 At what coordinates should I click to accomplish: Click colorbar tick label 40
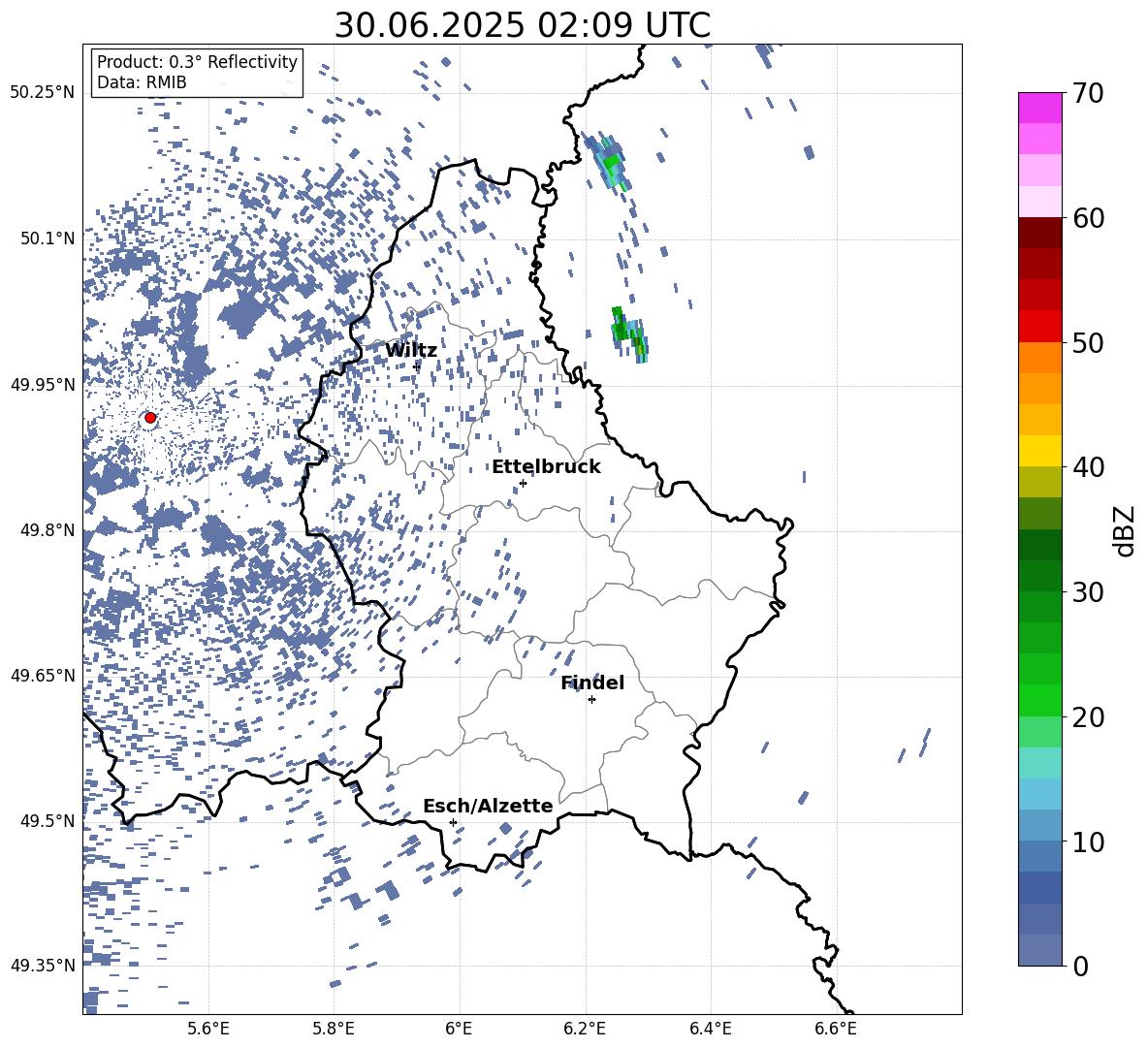pos(1088,467)
